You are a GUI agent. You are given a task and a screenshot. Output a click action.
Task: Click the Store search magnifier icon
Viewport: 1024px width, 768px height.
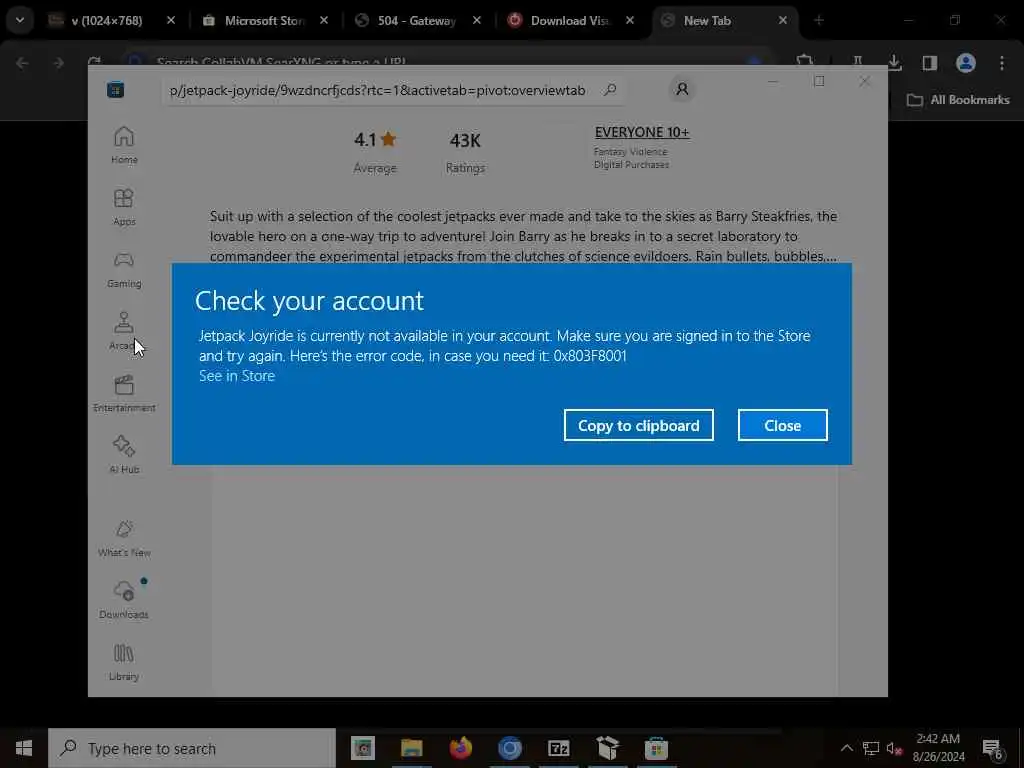point(610,89)
